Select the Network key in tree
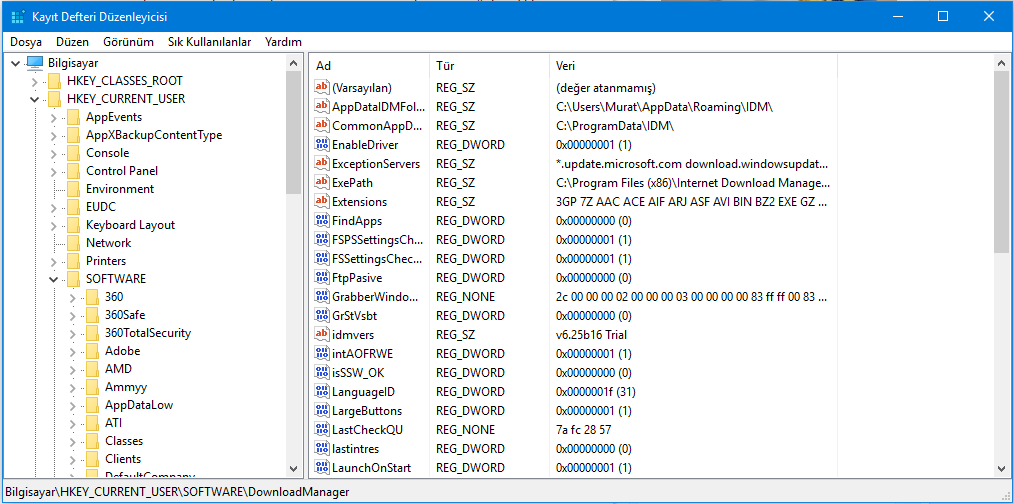Image resolution: width=1014 pixels, height=504 pixels. (x=109, y=243)
